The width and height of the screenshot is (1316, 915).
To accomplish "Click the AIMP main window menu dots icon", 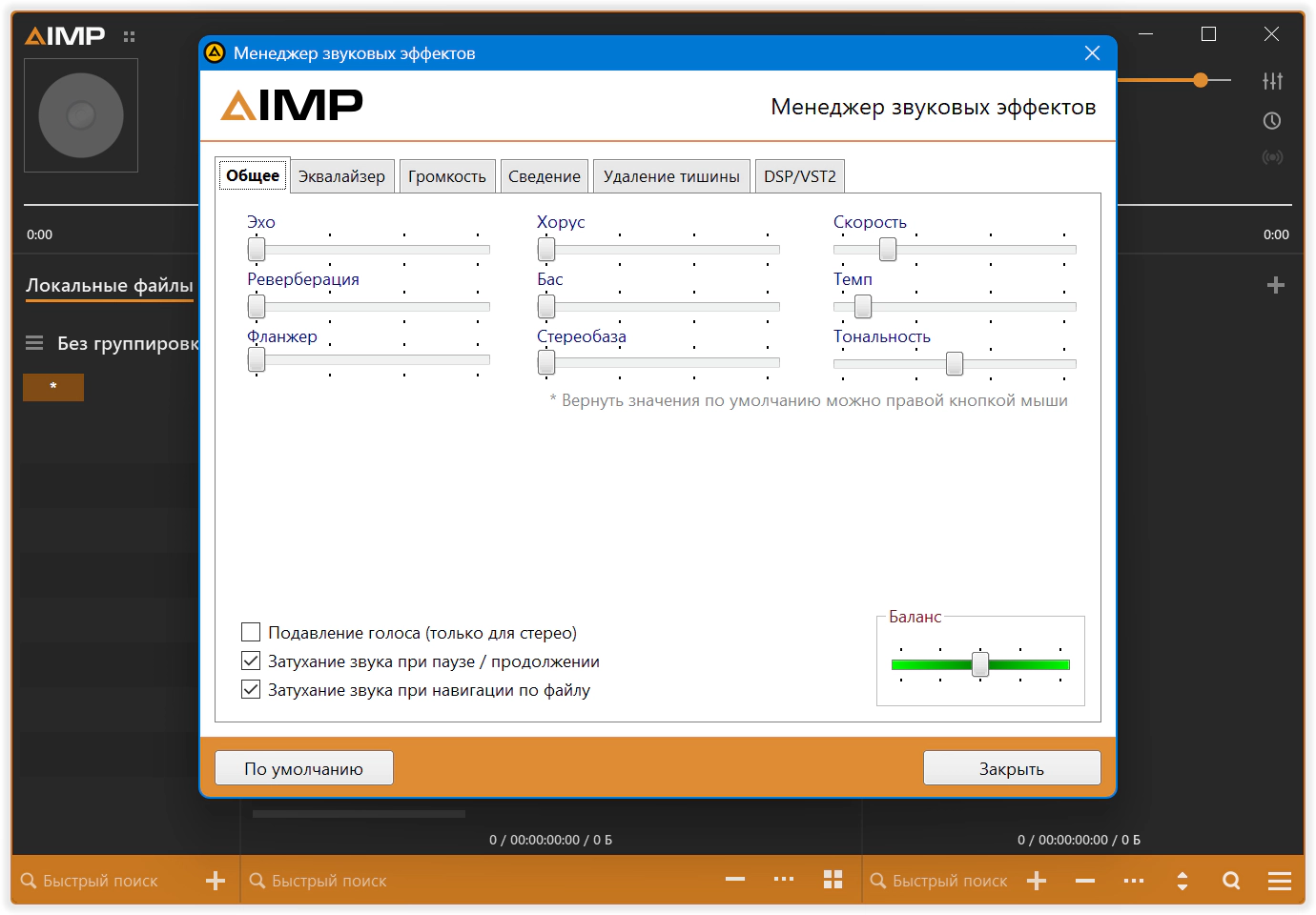I will tap(130, 37).
